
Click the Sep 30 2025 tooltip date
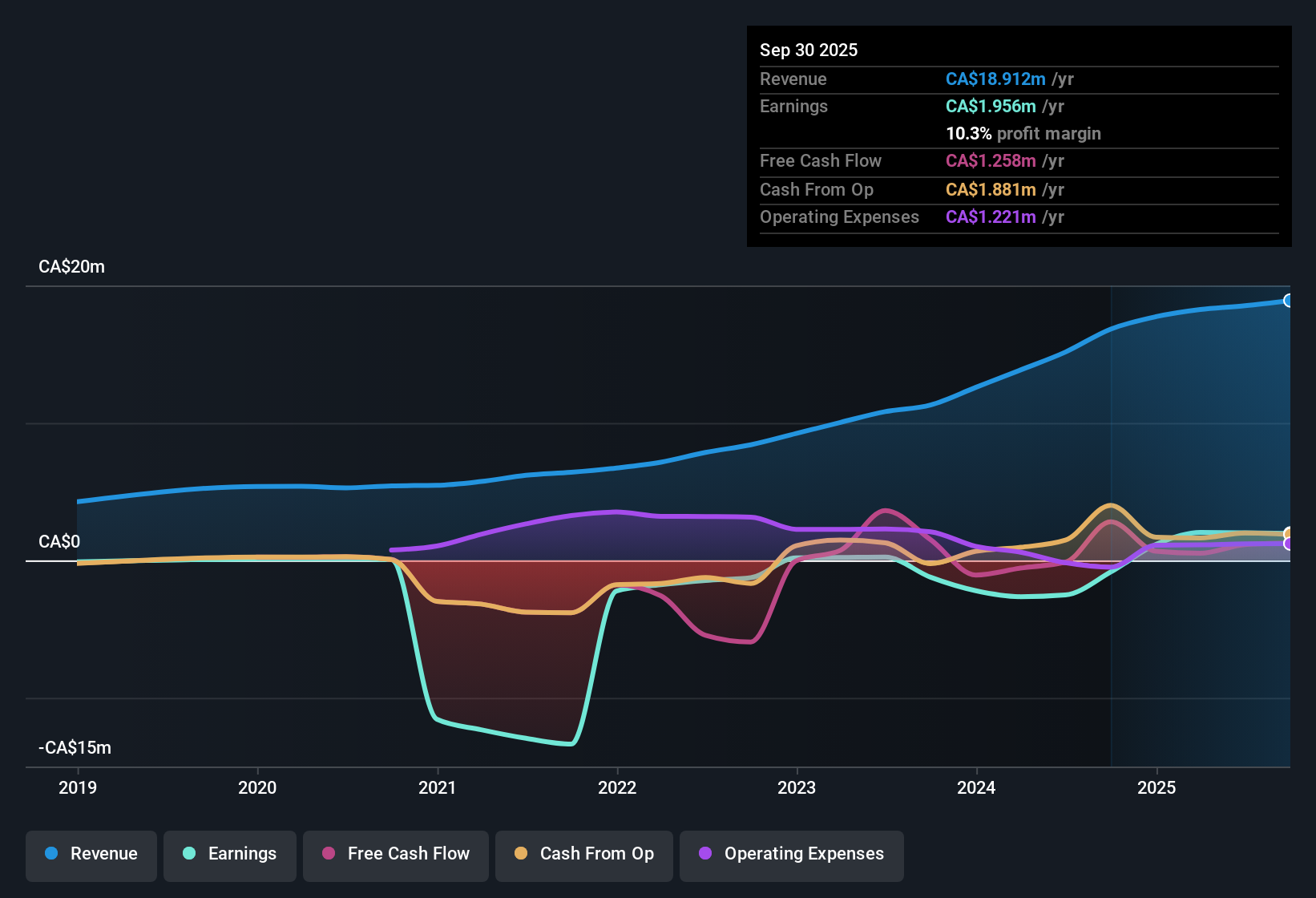tap(809, 50)
